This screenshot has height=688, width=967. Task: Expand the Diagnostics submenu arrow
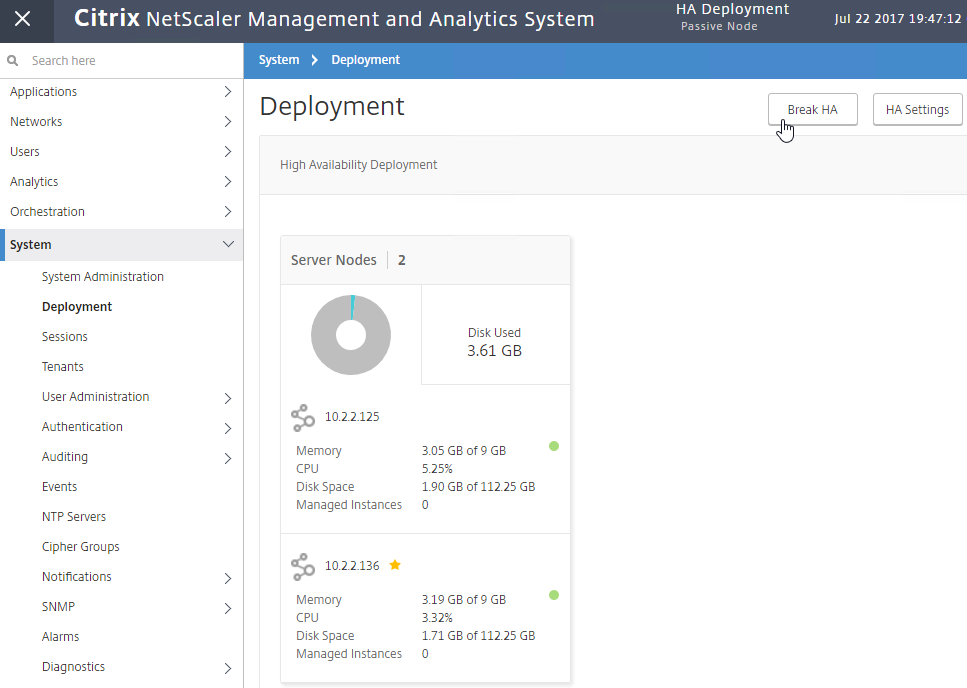coord(228,668)
